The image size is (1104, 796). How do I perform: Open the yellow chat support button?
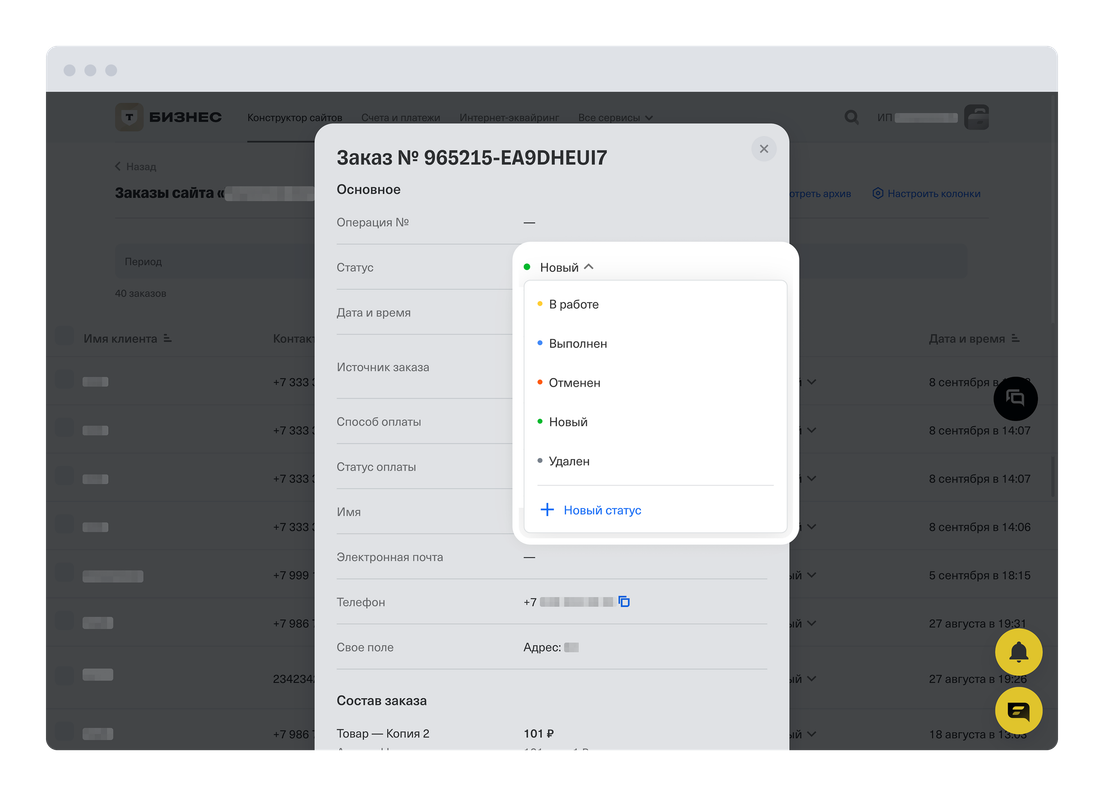coord(1018,711)
